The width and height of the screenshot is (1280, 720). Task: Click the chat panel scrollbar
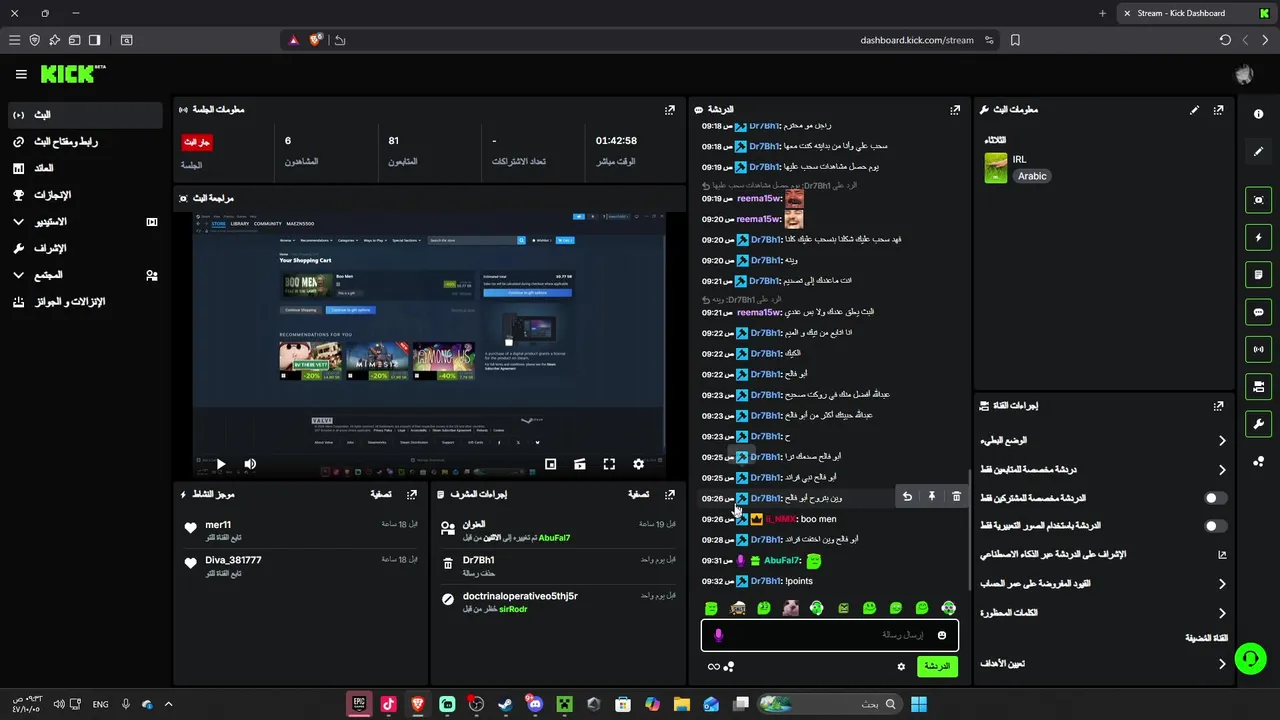coord(969,530)
